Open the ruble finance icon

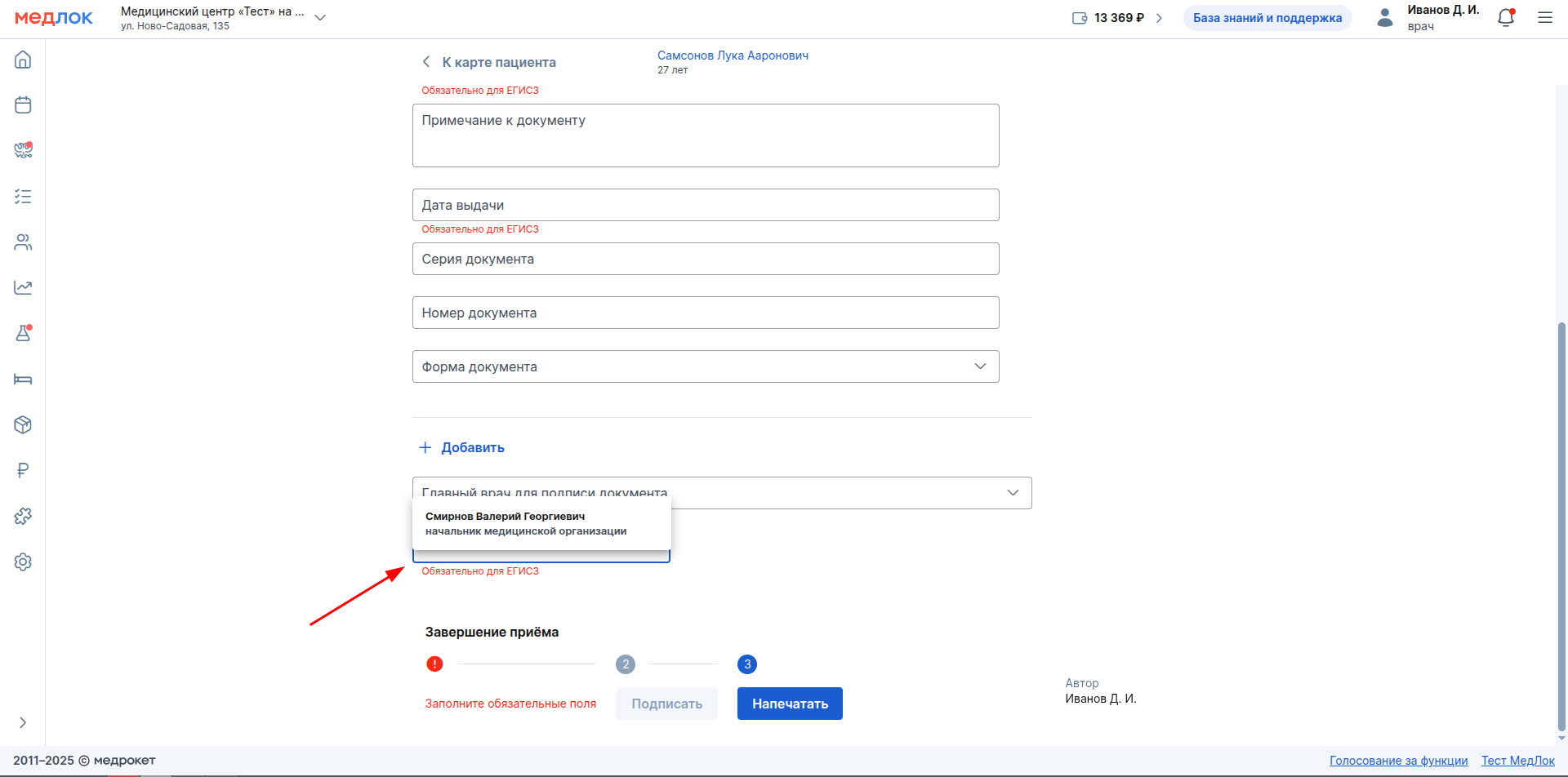23,470
